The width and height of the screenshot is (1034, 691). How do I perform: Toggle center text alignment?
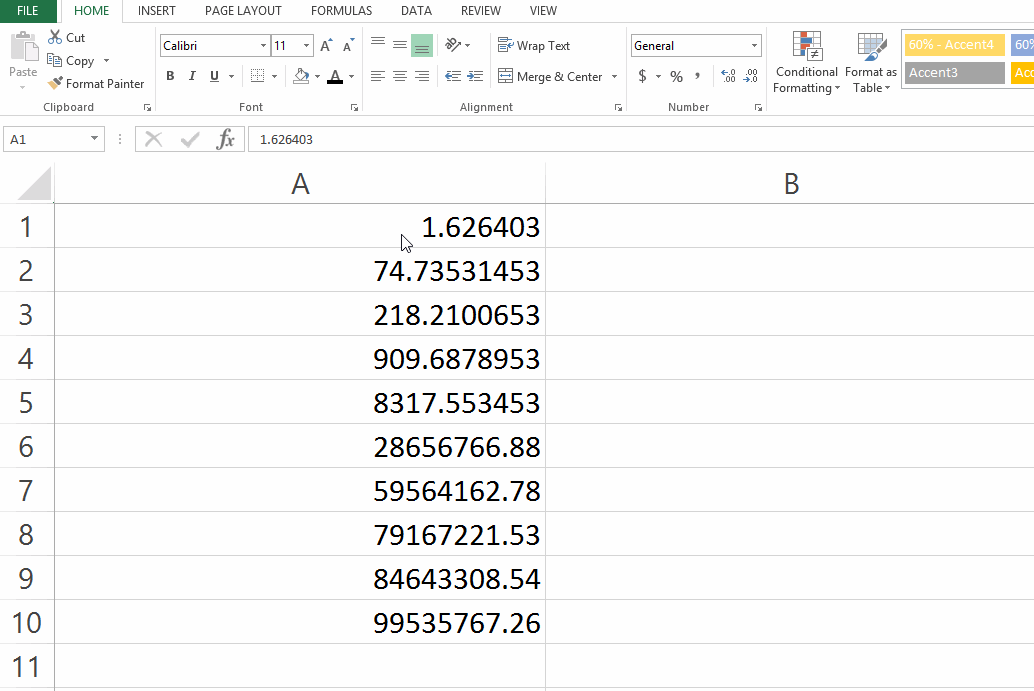399,76
